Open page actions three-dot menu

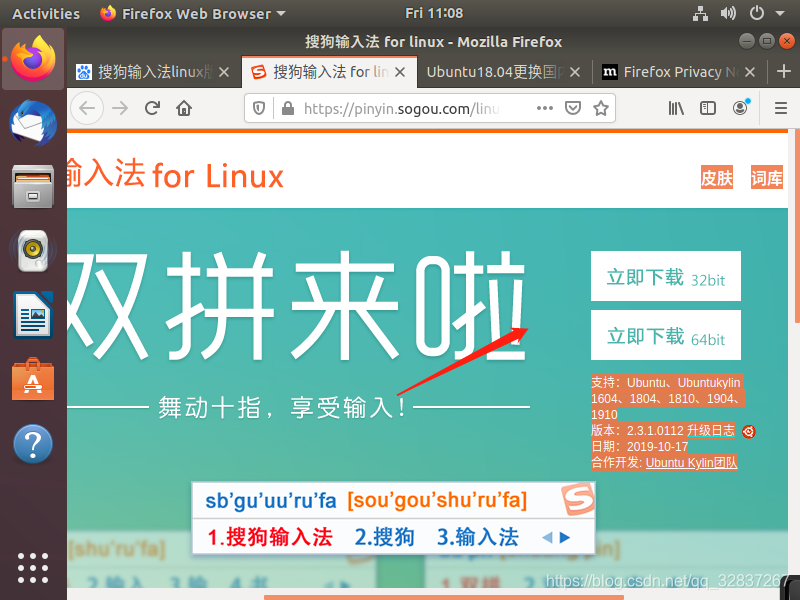545,108
